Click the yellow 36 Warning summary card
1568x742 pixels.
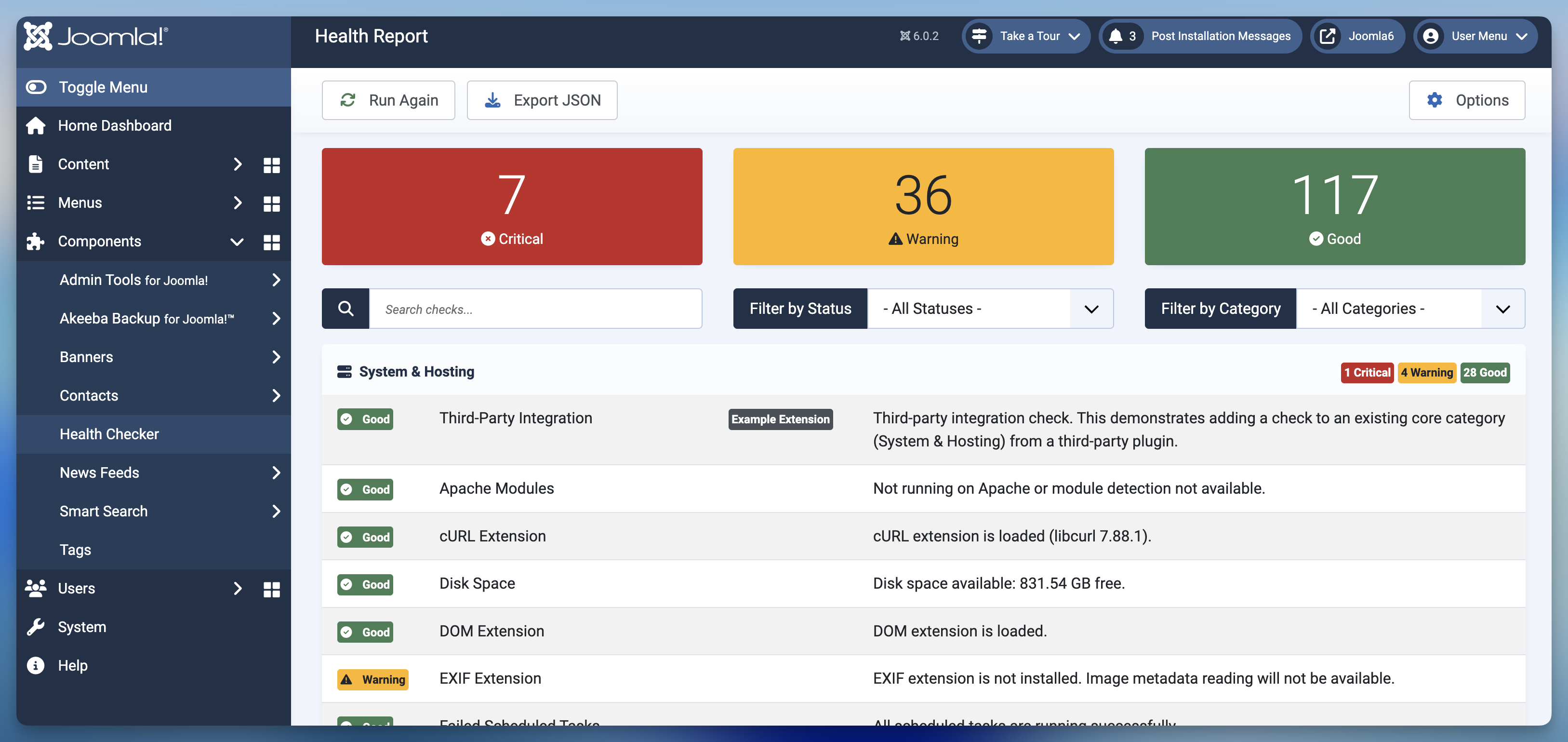[923, 206]
